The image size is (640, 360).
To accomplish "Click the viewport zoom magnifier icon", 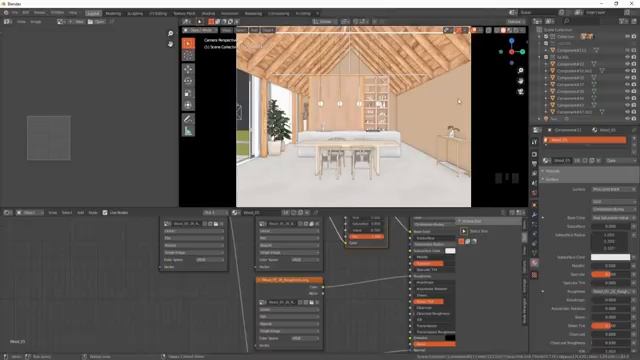I will tap(520, 71).
